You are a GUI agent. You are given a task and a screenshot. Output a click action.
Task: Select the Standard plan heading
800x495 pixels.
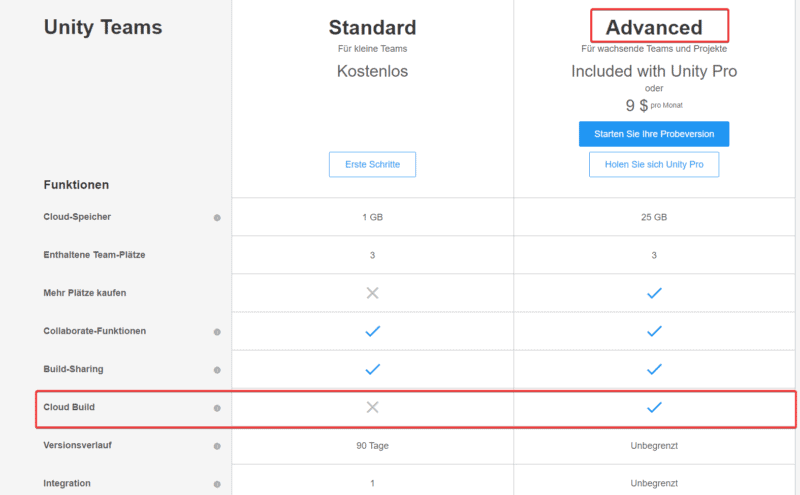click(x=372, y=27)
